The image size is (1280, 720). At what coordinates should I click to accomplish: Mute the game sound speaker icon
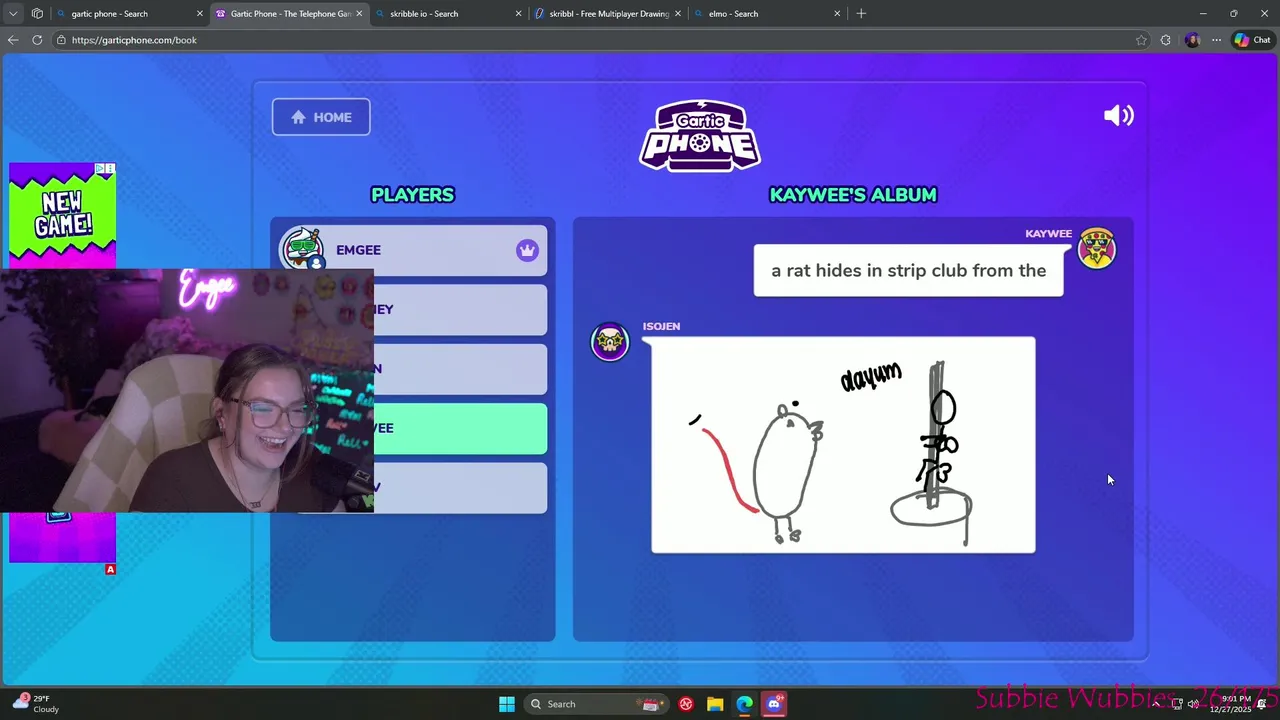[1118, 115]
